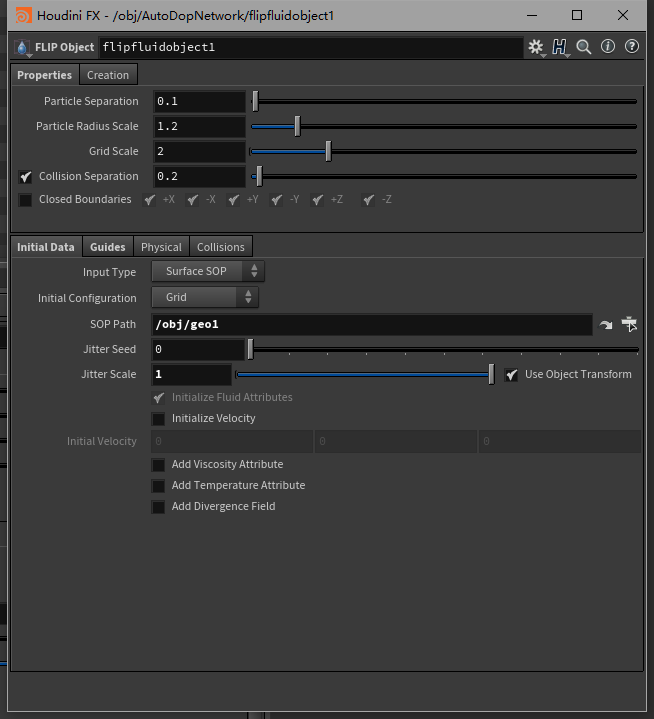
Task: Click the Initialize Fluid Attributes checkbox
Action: coord(158,398)
